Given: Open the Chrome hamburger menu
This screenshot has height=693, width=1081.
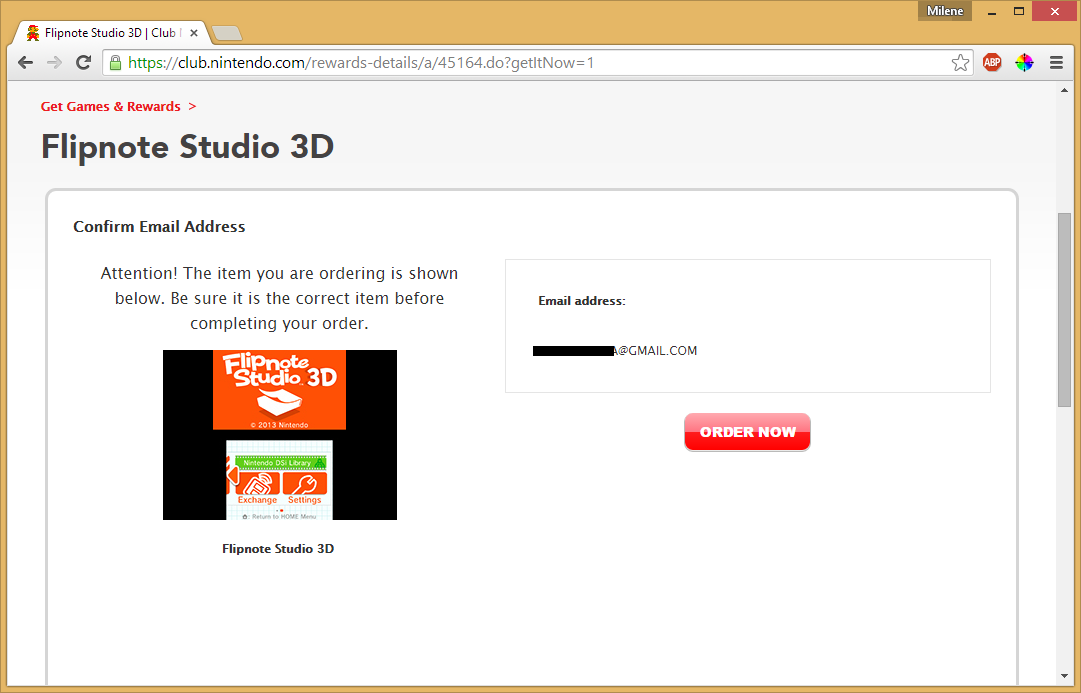Looking at the screenshot, I should tap(1056, 62).
